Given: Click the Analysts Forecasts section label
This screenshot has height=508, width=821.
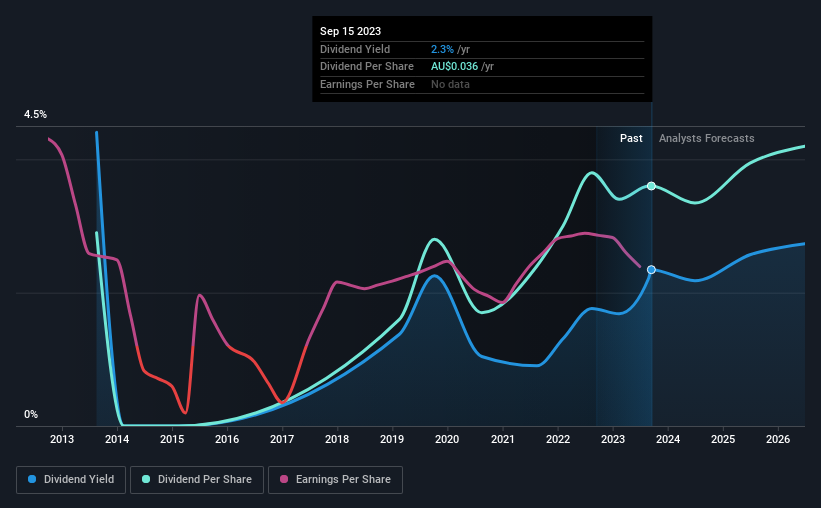Looking at the screenshot, I should coord(706,138).
